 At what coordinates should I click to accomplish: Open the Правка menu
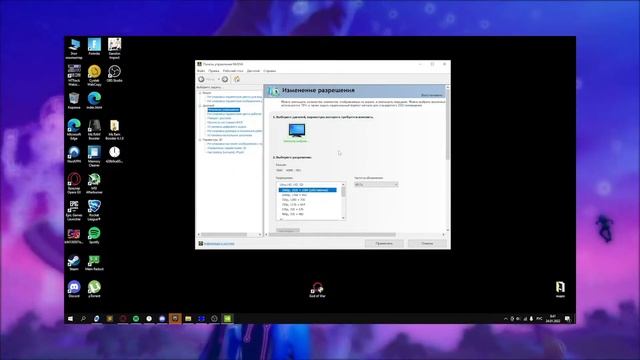[x=214, y=71]
